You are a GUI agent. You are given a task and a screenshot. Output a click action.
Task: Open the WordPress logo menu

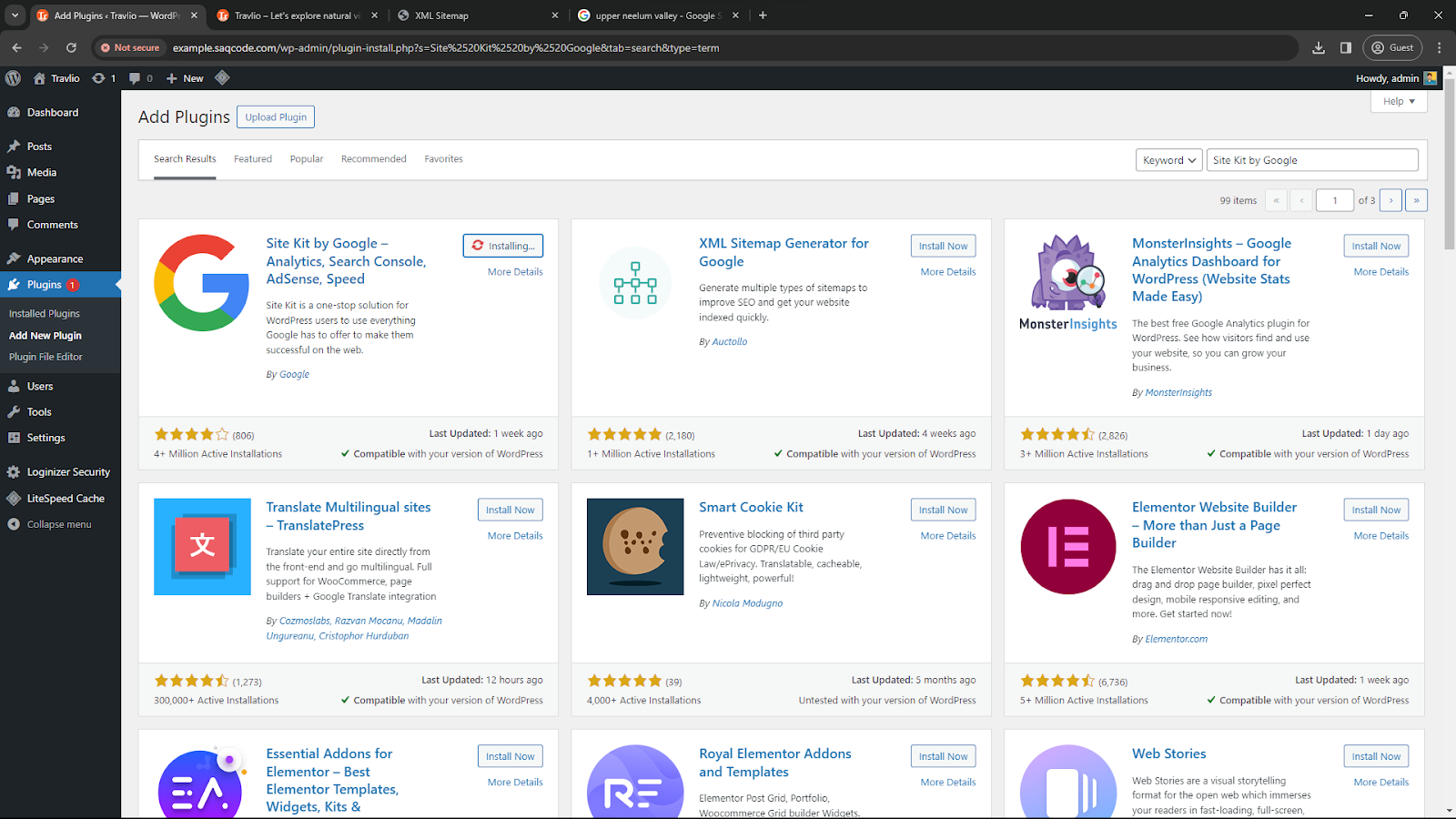coord(13,78)
